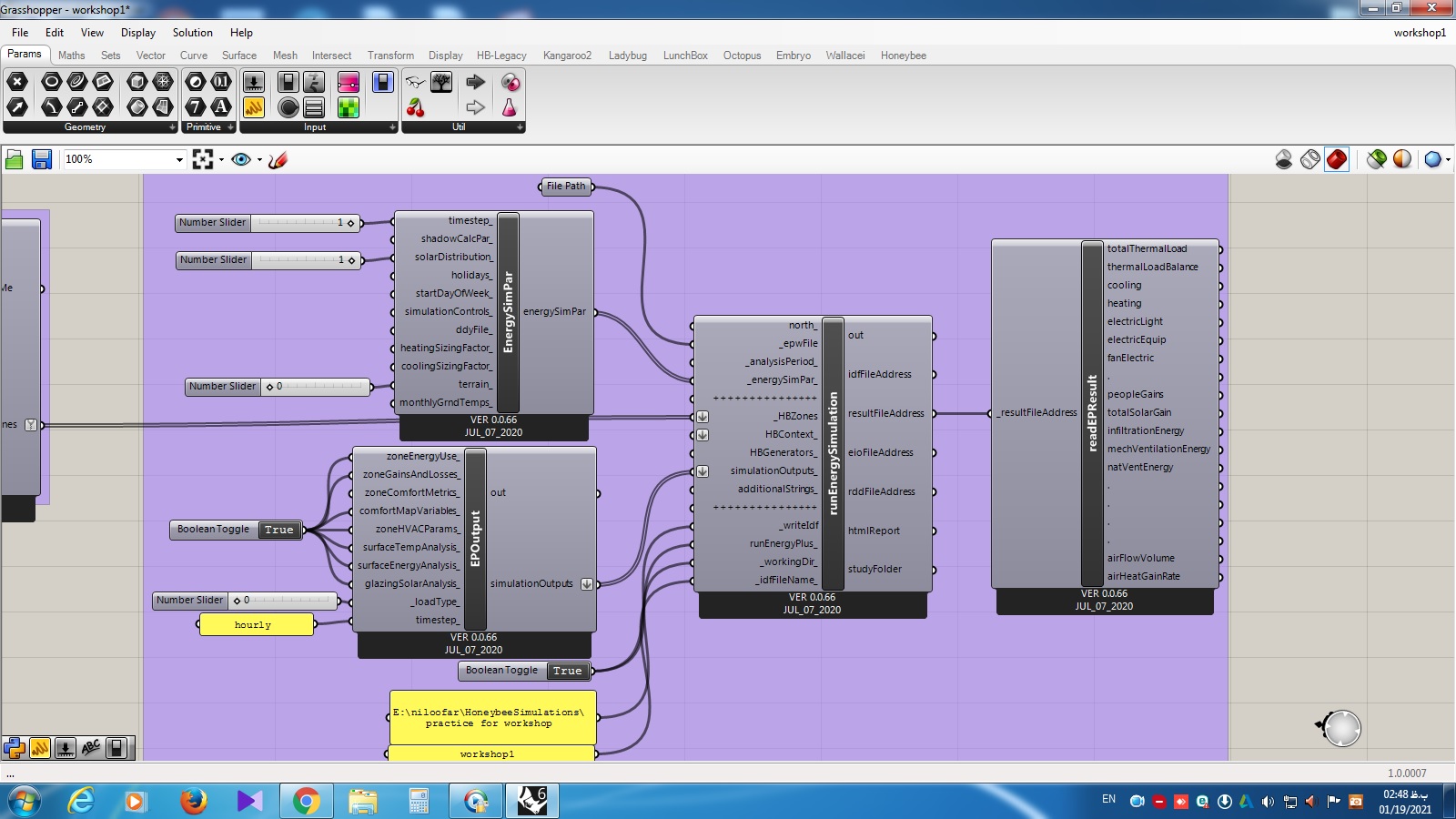Select the cherry Cluster Util icon
The width and height of the screenshot is (1456, 819).
(415, 107)
